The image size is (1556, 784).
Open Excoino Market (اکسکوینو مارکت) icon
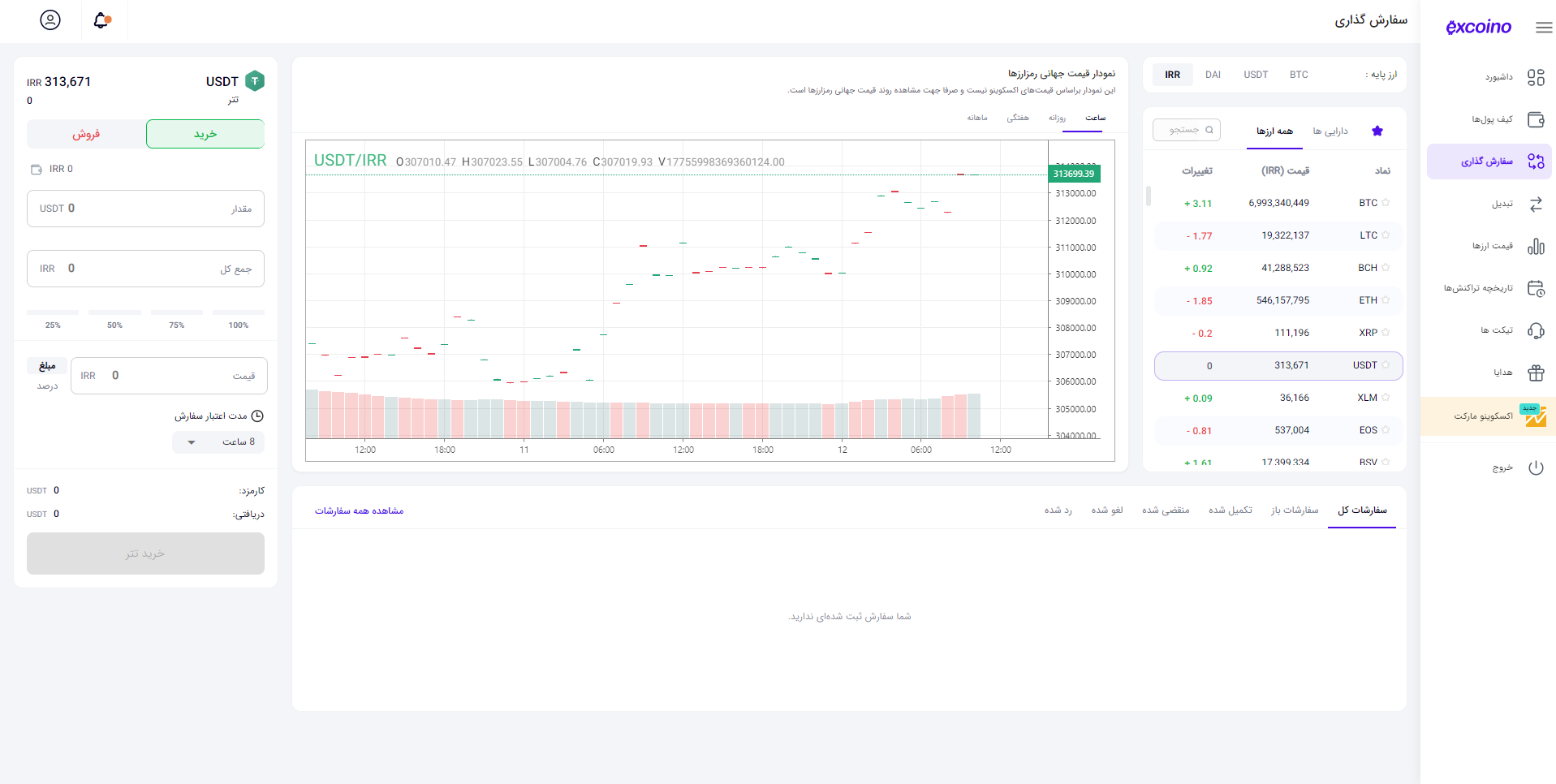(1534, 416)
